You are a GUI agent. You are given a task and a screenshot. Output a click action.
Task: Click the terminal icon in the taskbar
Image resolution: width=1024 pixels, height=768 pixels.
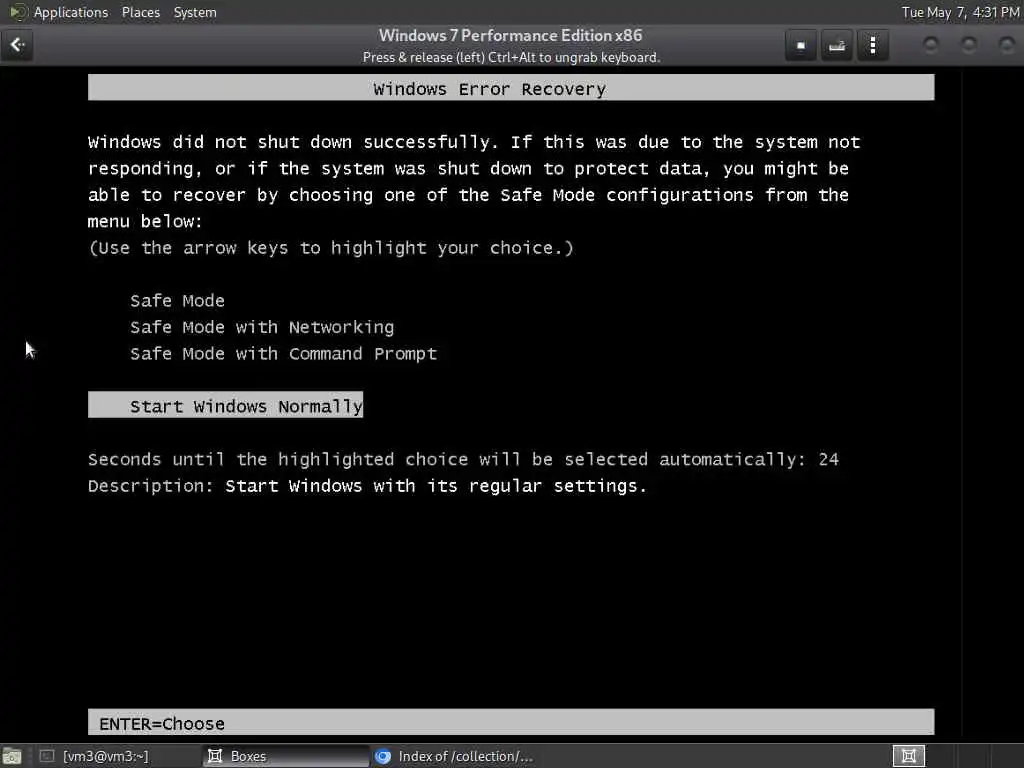46,756
